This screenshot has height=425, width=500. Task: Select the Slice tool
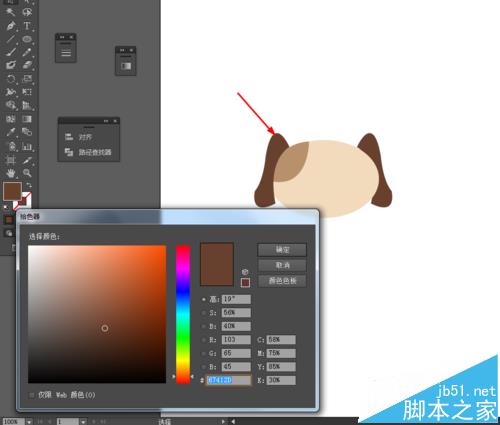coord(27,160)
